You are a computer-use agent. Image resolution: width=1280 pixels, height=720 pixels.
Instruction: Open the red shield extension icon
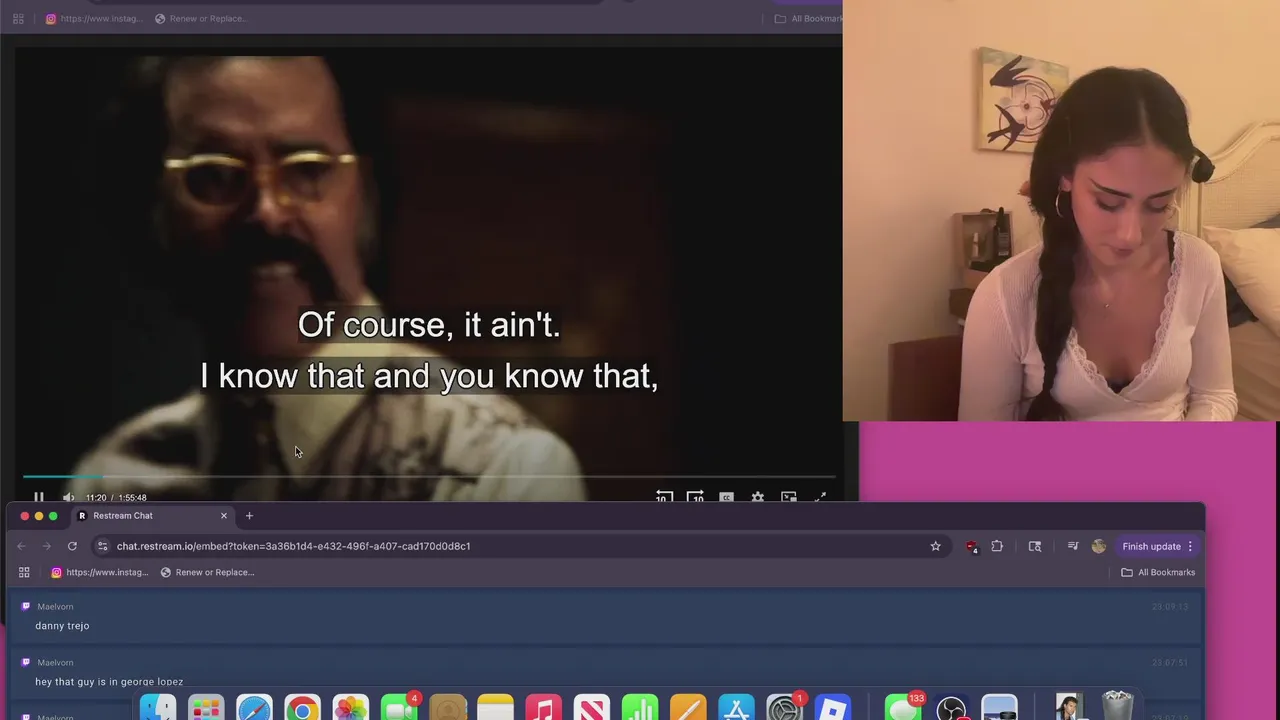(x=971, y=546)
